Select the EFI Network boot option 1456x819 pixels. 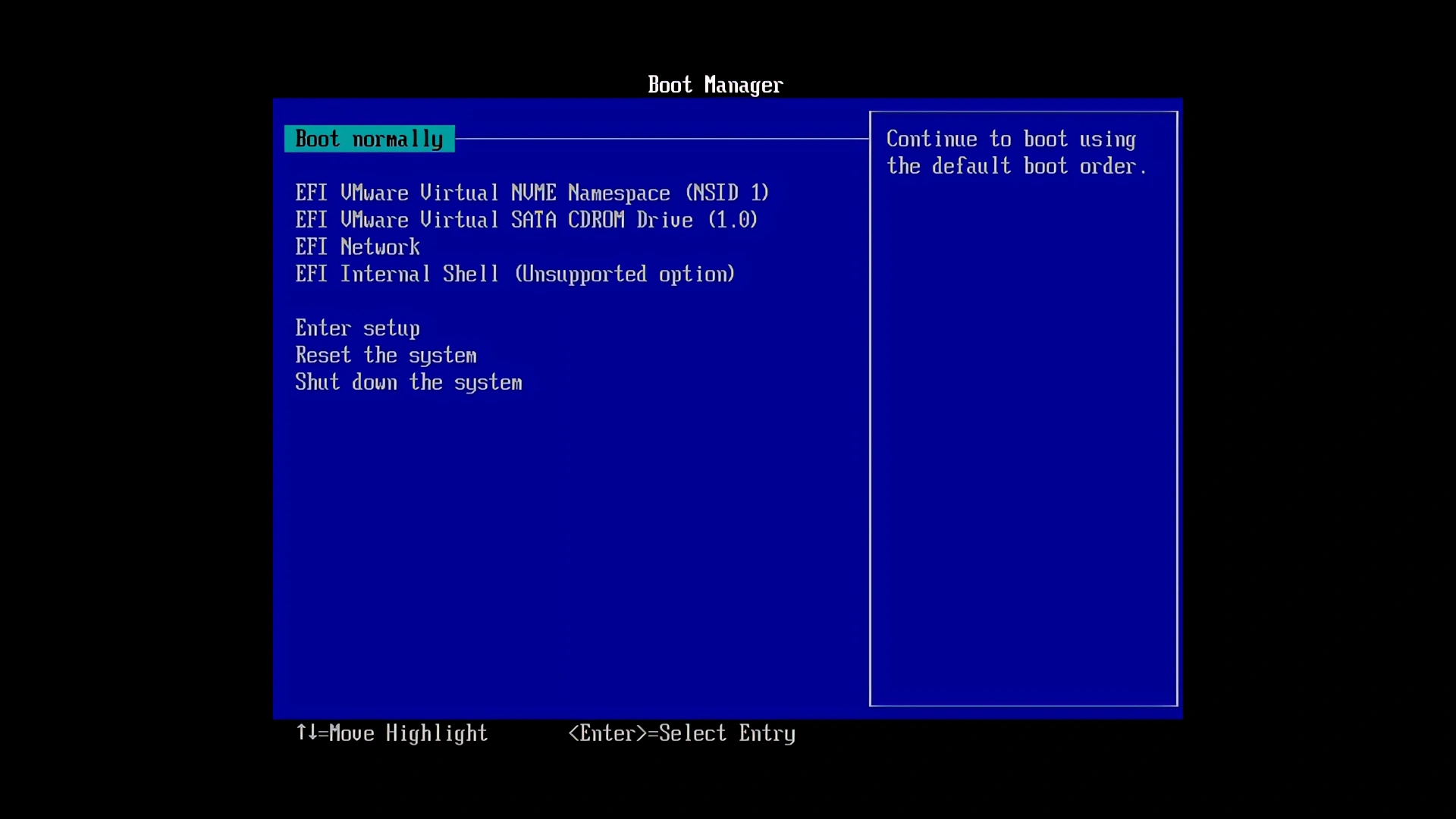[357, 247]
